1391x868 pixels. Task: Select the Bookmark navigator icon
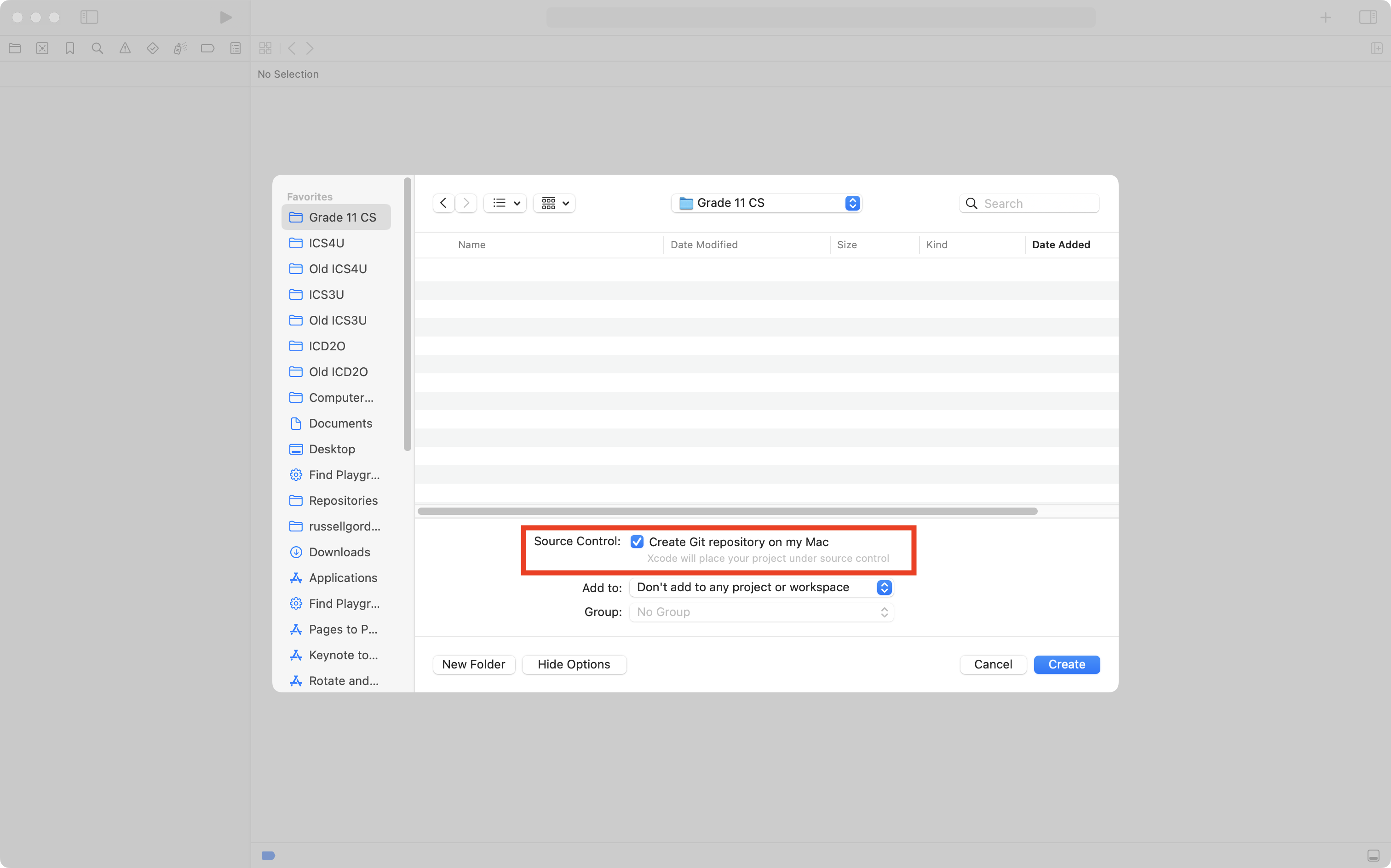[69, 49]
